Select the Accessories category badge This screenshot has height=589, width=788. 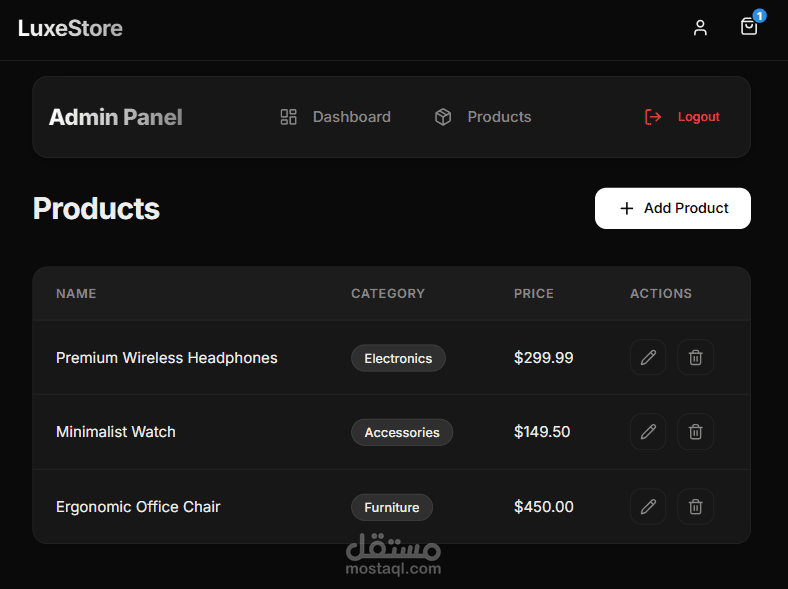point(402,432)
